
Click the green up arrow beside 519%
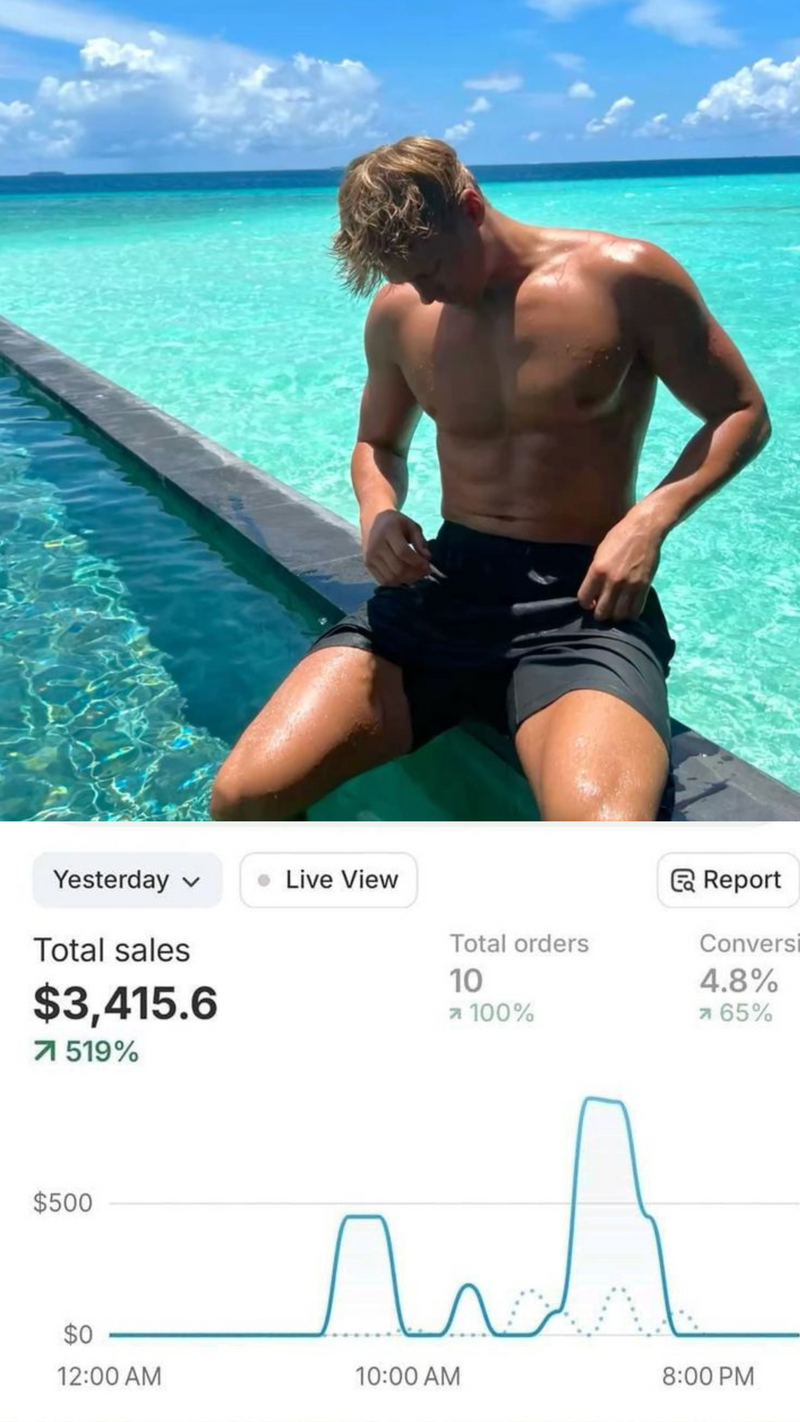point(45,1052)
